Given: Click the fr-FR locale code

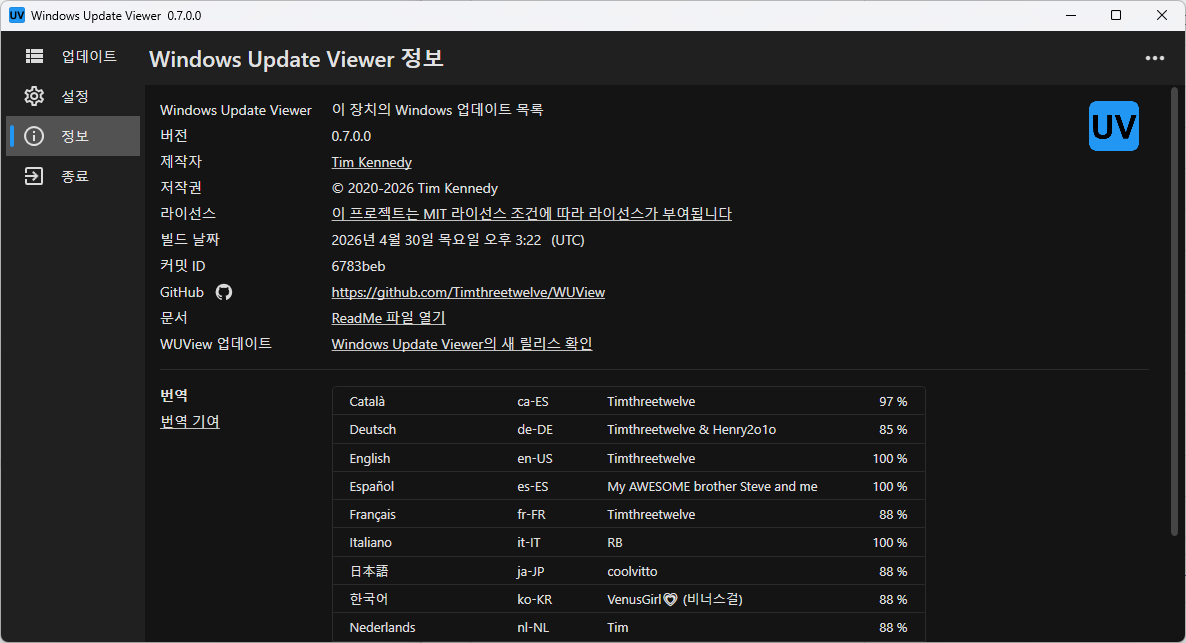Looking at the screenshot, I should (531, 514).
